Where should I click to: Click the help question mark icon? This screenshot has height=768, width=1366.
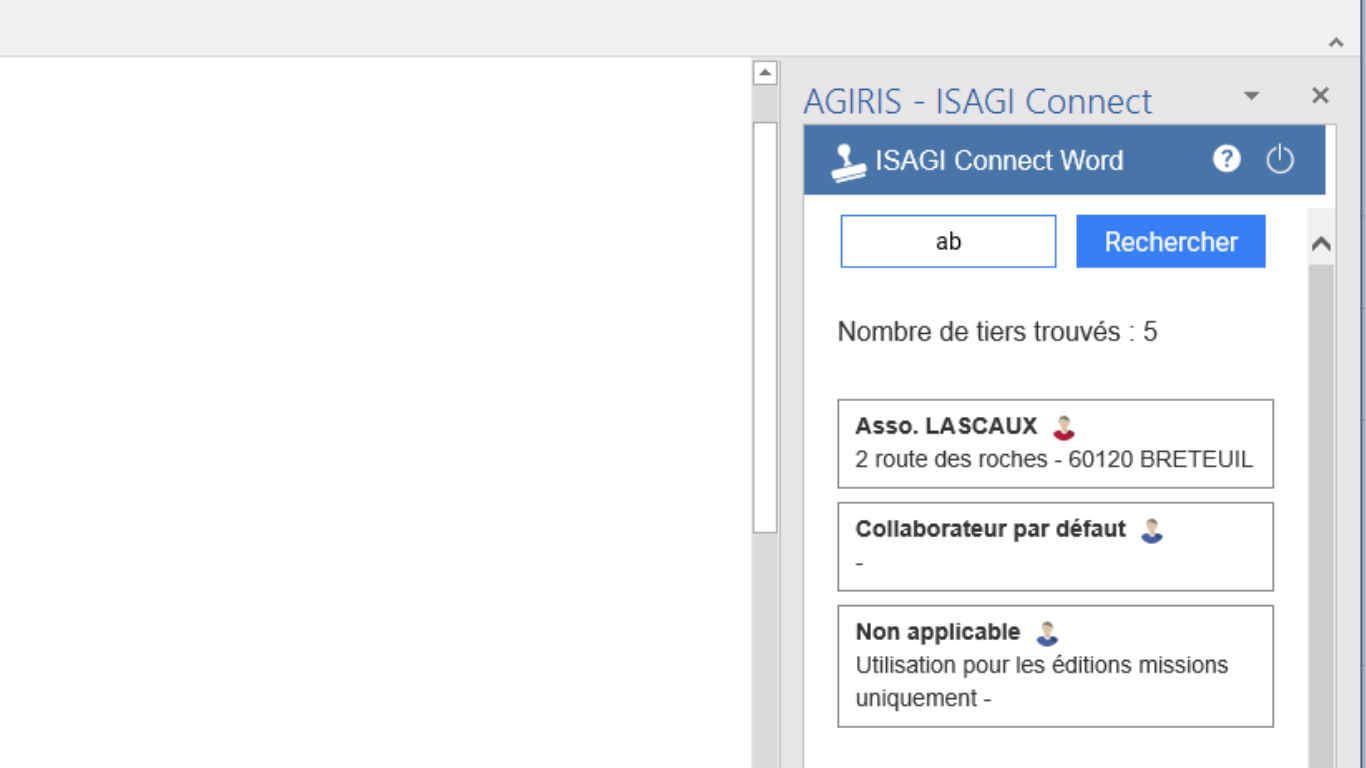tap(1227, 159)
